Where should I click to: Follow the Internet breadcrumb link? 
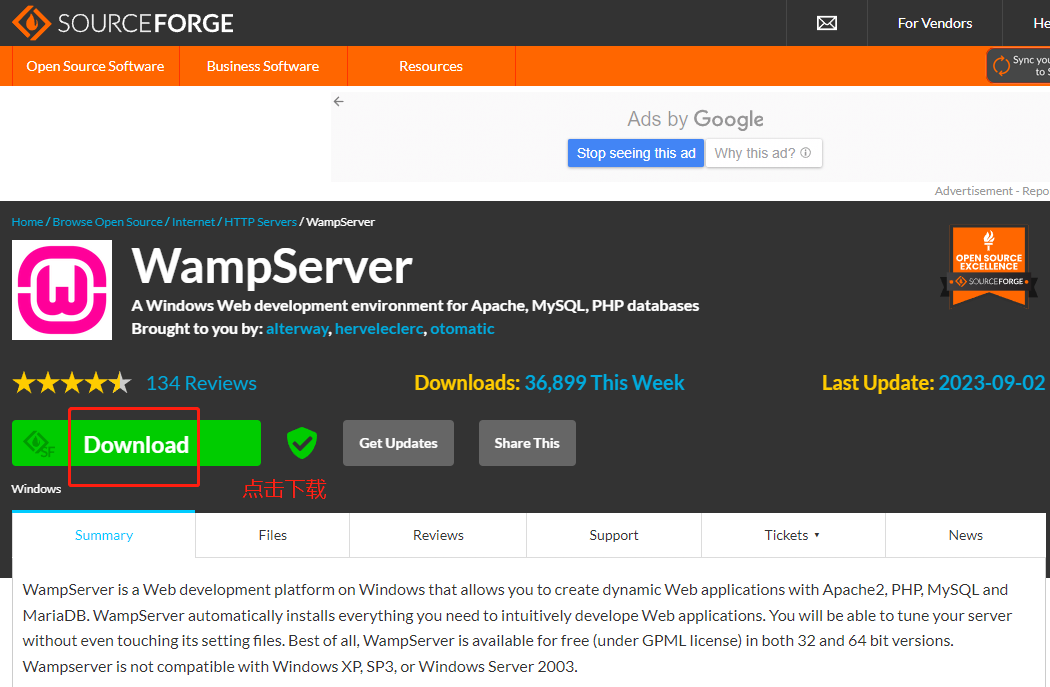pos(194,222)
